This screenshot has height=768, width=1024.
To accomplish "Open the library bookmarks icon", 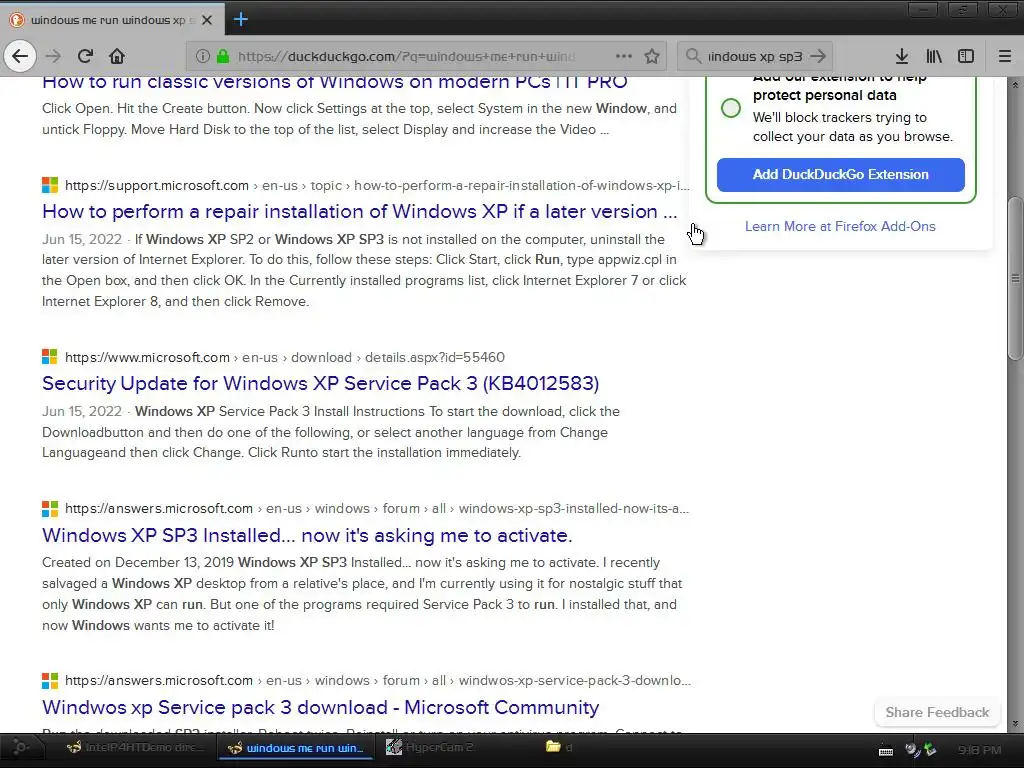I will (x=934, y=56).
